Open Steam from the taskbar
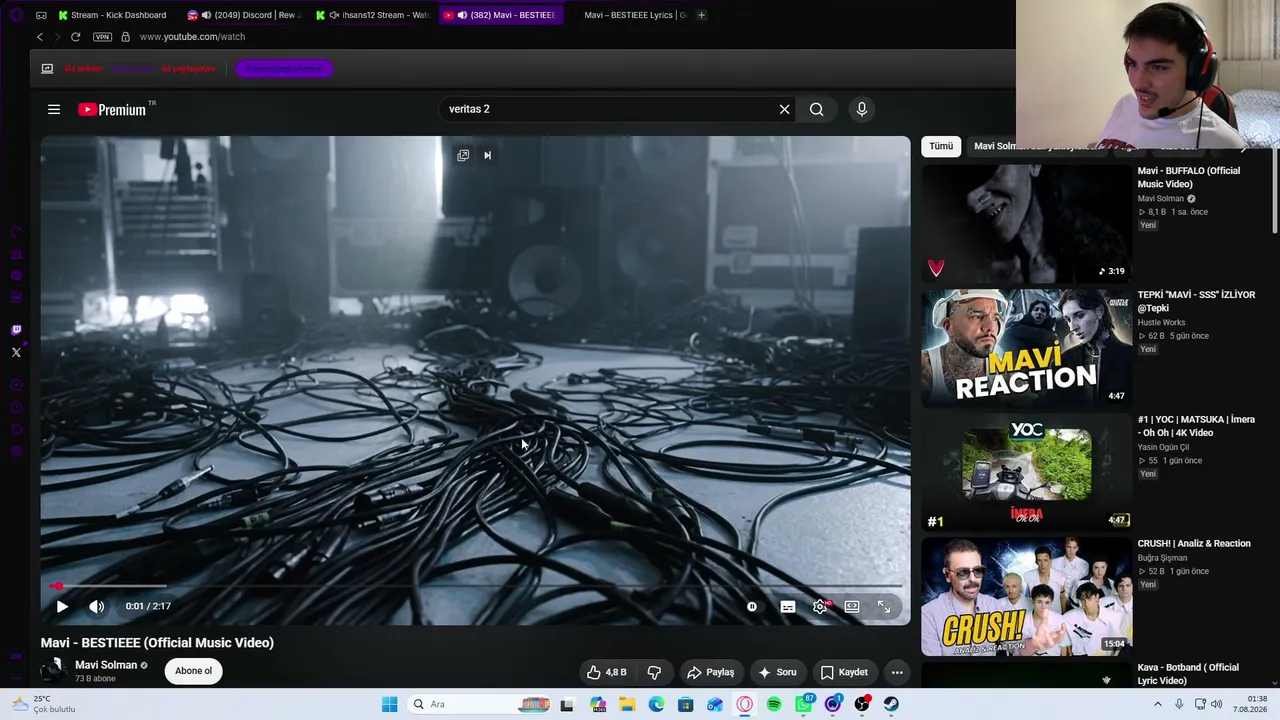The height and width of the screenshot is (720, 1280). tap(891, 704)
